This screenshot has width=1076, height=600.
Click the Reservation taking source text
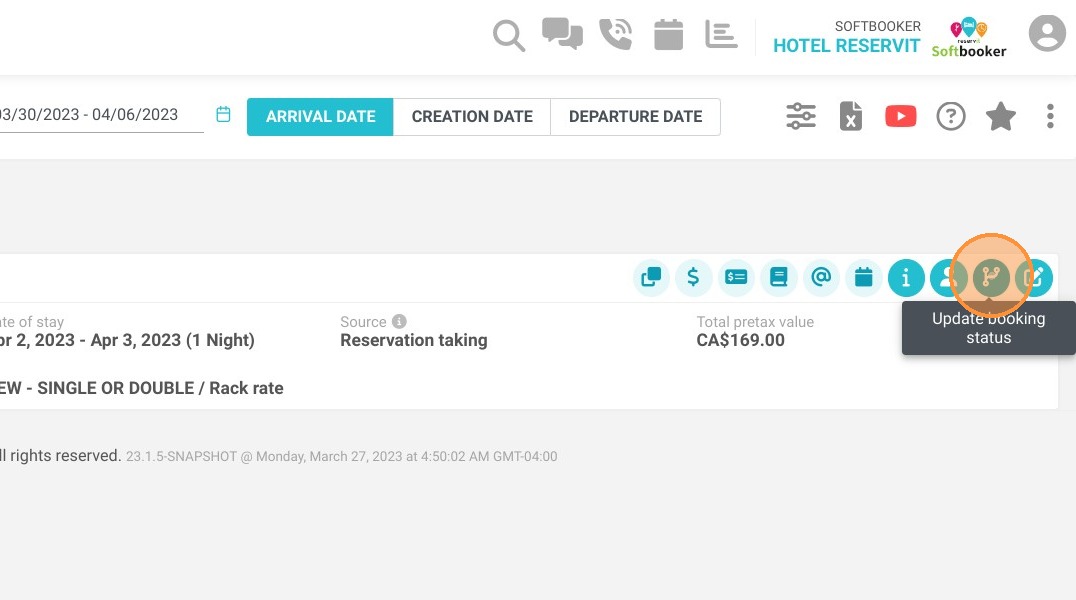(x=414, y=341)
